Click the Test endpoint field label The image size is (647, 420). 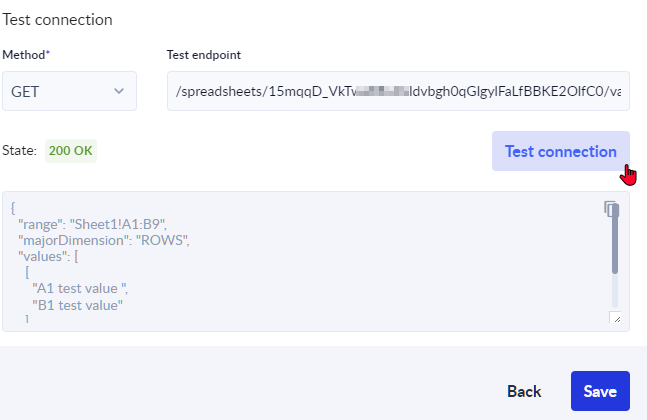204,54
